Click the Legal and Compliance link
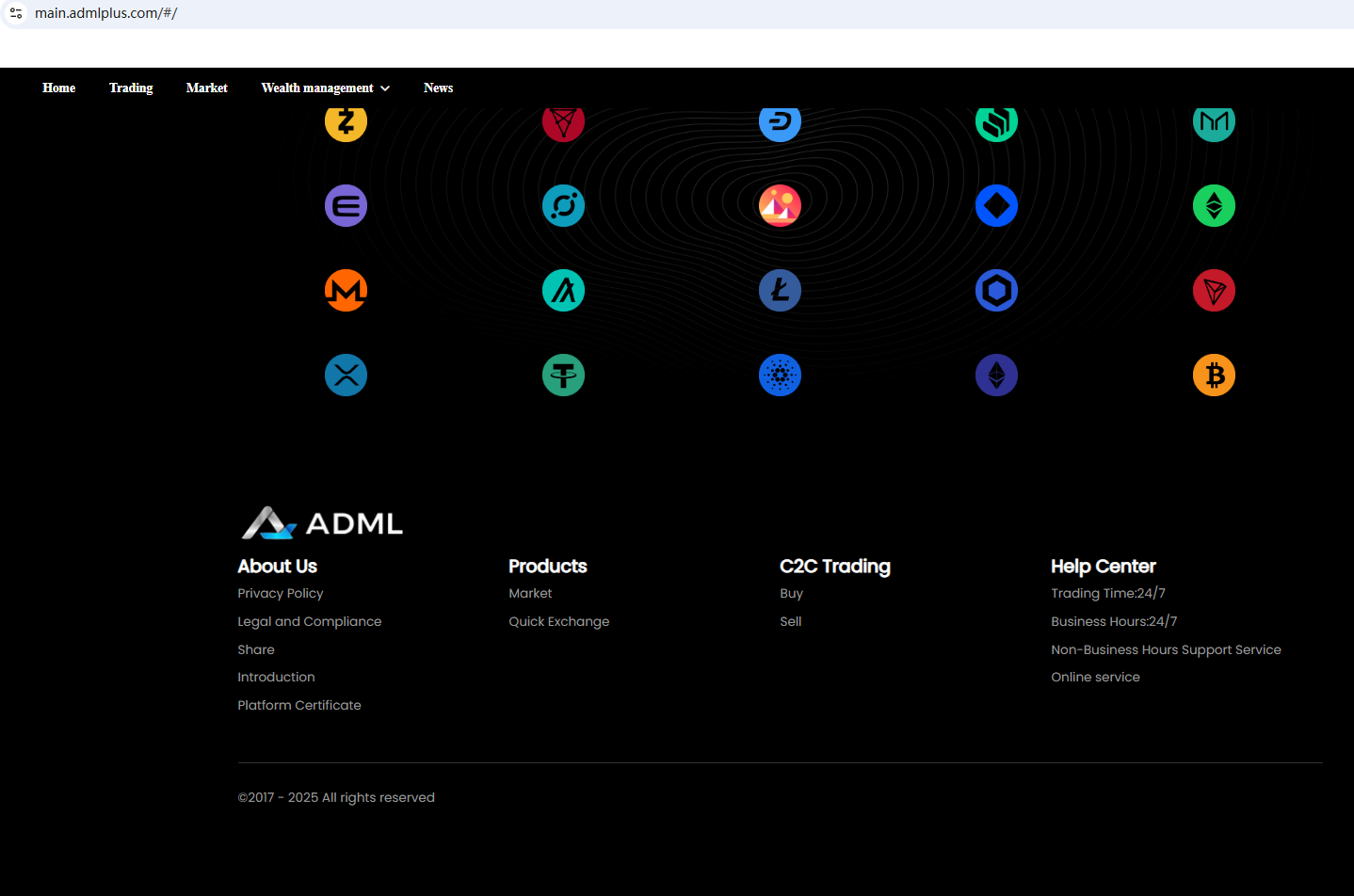Screen dimensions: 1354x896 [310, 621]
